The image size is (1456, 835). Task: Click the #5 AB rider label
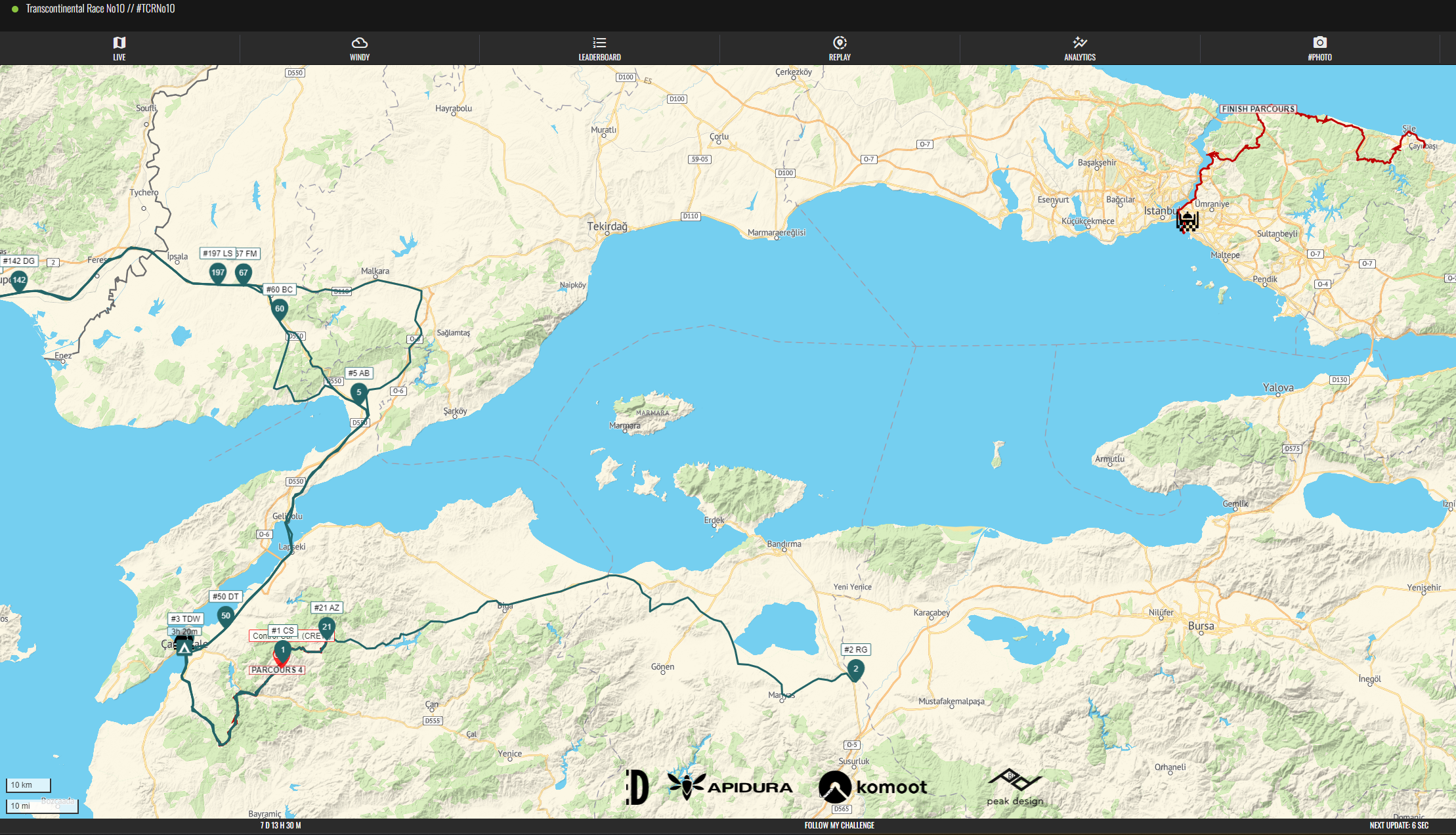tap(359, 373)
